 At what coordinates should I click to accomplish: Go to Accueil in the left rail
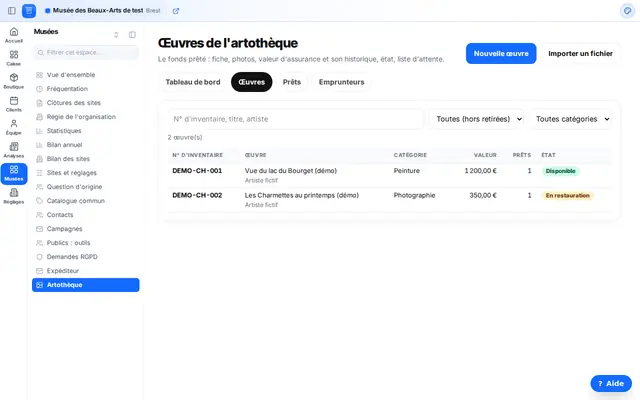pos(14,35)
